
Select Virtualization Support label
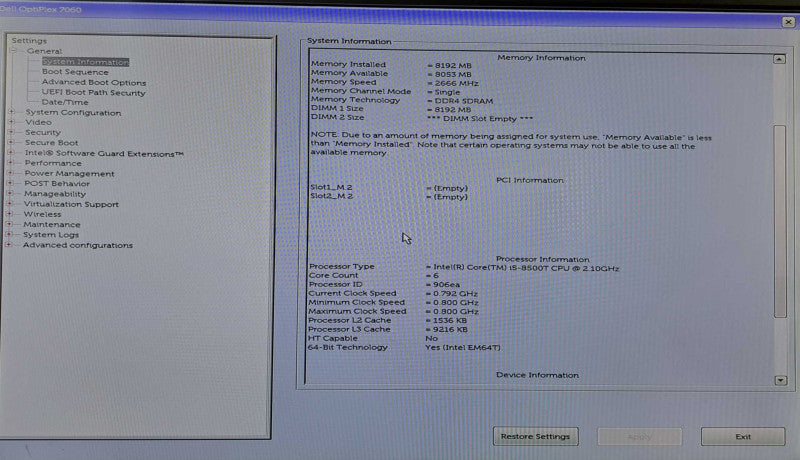[71, 204]
